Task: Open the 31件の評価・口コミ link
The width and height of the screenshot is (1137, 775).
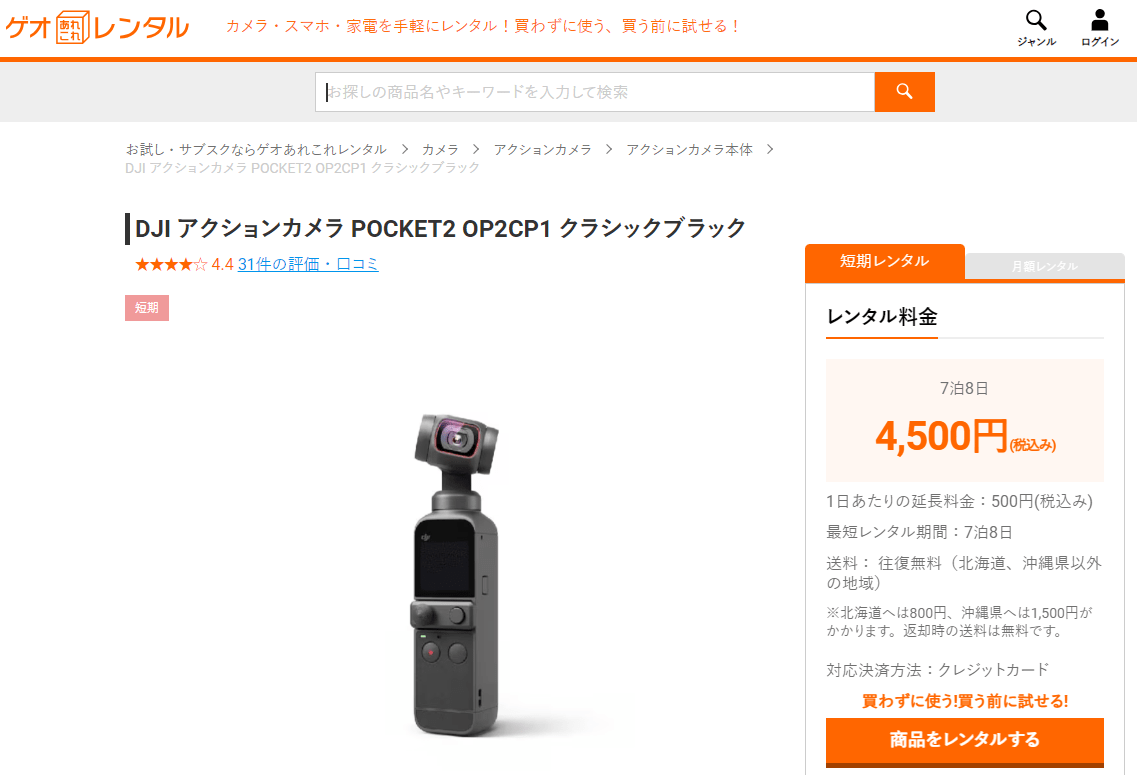Action: (308, 265)
